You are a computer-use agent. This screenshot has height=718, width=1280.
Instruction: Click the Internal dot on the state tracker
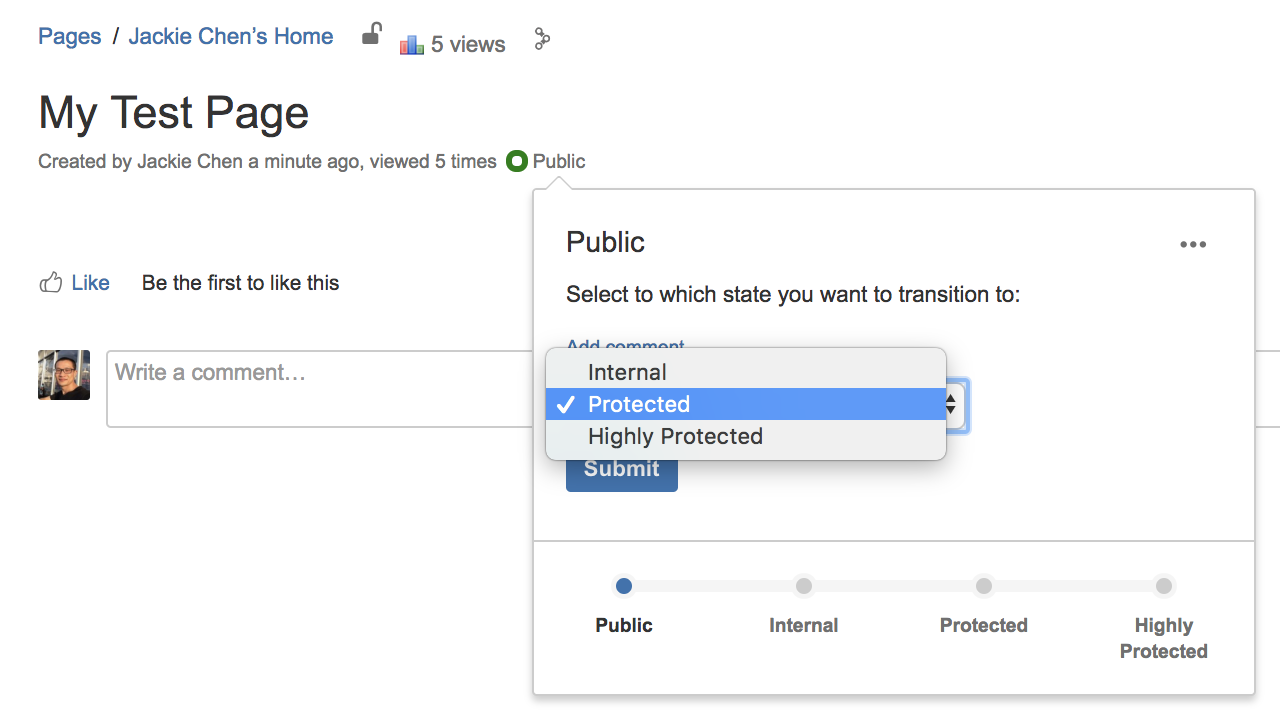804,586
